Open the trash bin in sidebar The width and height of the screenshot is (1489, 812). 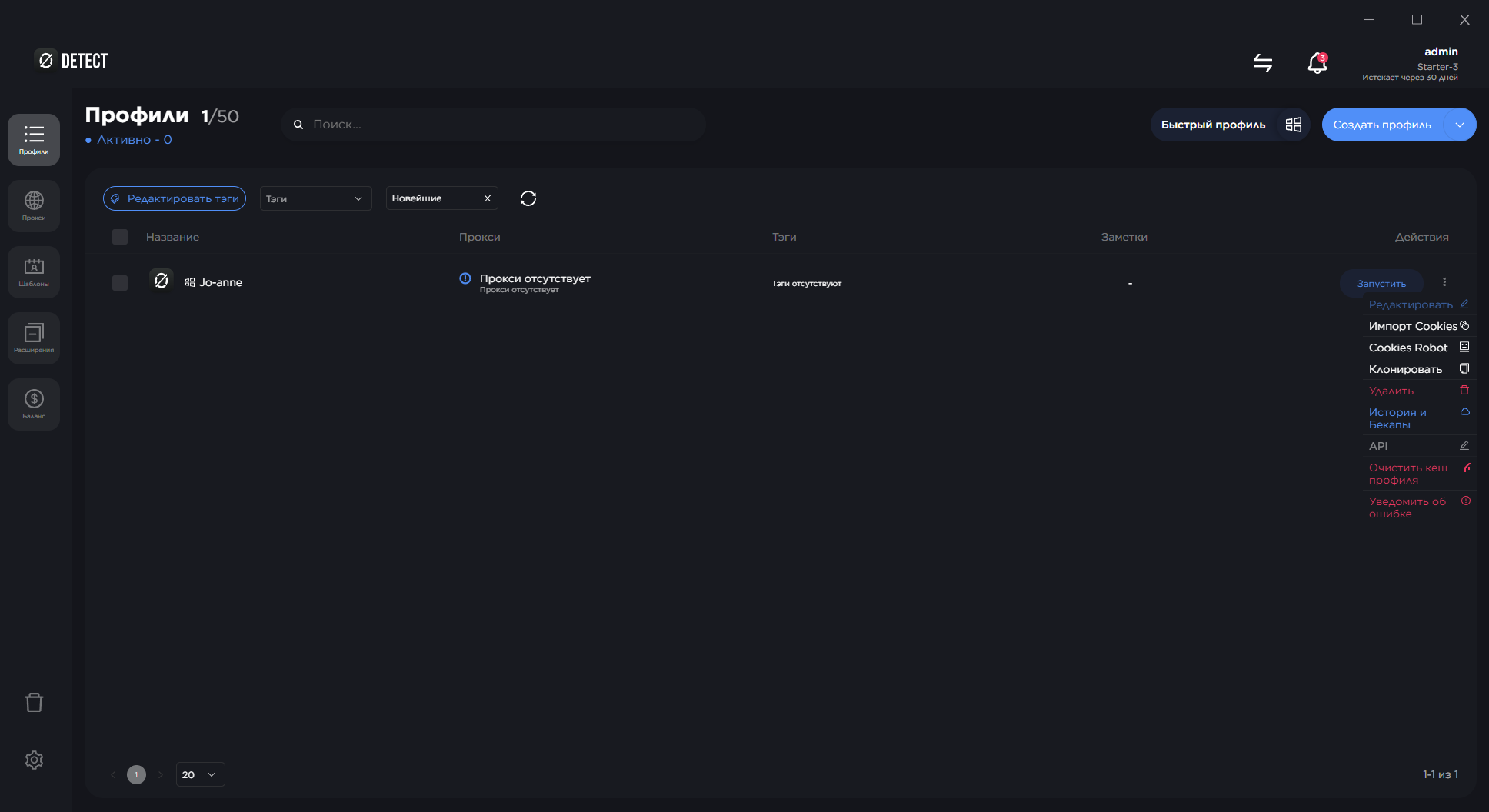click(34, 702)
